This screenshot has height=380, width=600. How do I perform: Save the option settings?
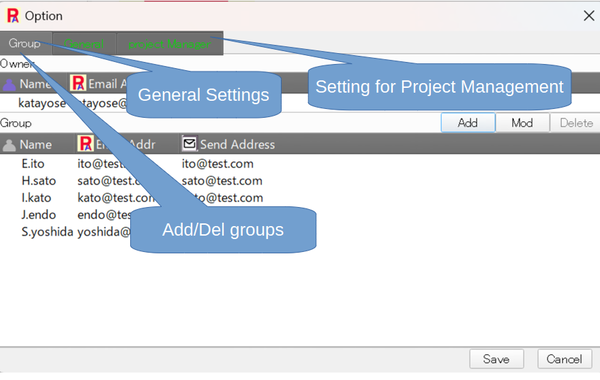(496, 359)
